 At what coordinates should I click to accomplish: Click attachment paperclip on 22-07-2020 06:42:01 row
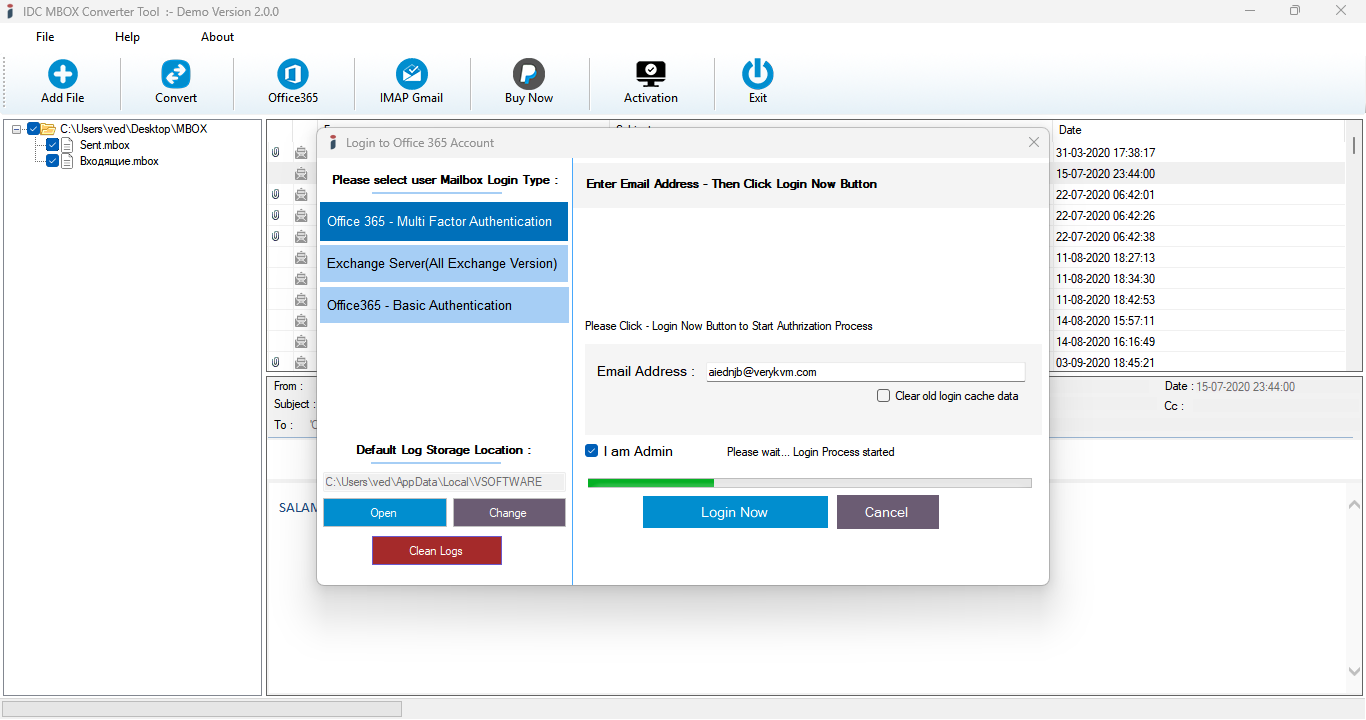coord(276,195)
